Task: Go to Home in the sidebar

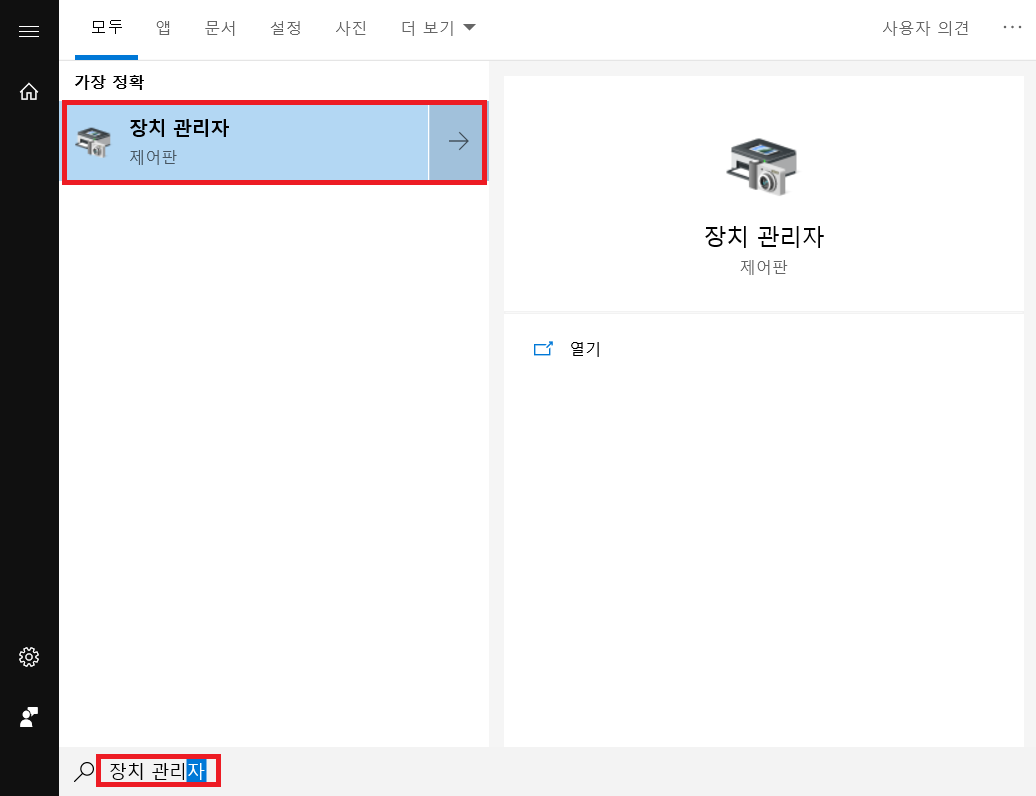Action: pos(28,91)
